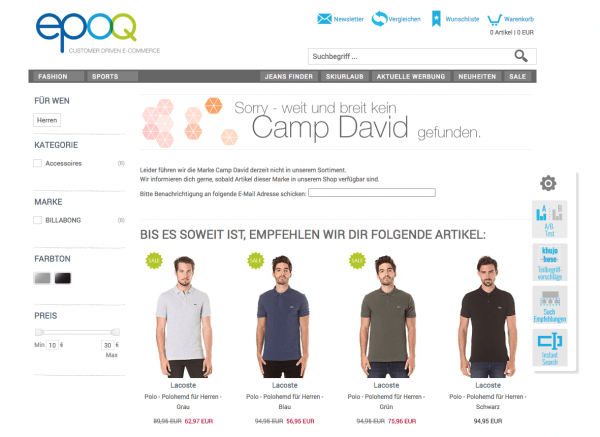The width and height of the screenshot is (600, 437).
Task: Click the price slider right handle
Action: tap(115, 332)
